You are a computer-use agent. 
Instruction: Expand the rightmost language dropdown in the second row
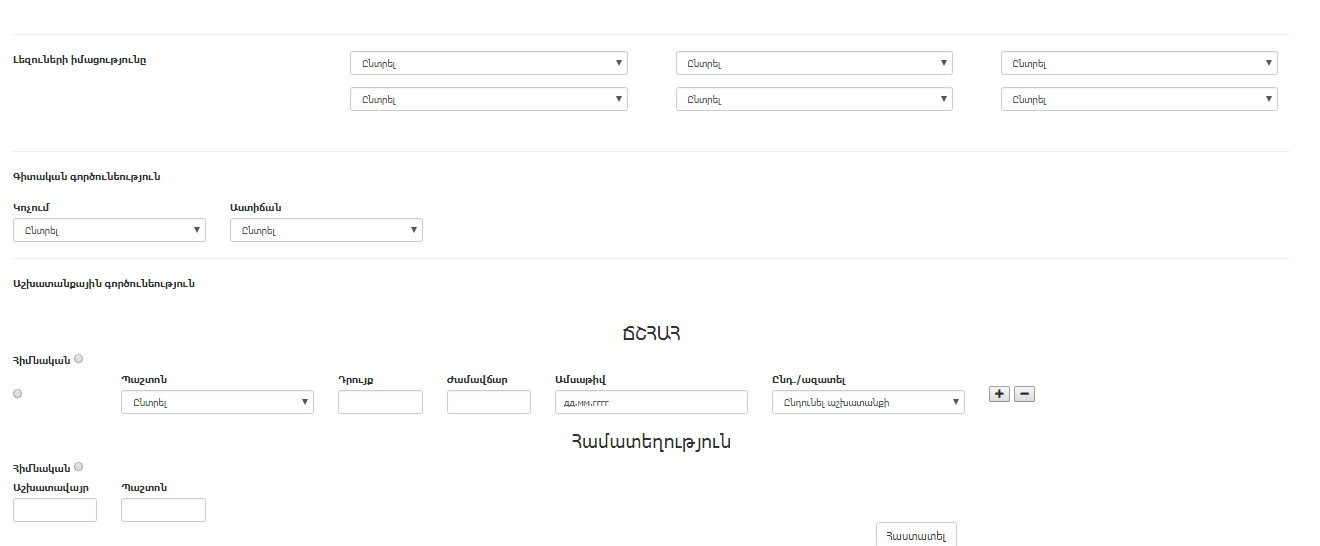pos(1139,99)
